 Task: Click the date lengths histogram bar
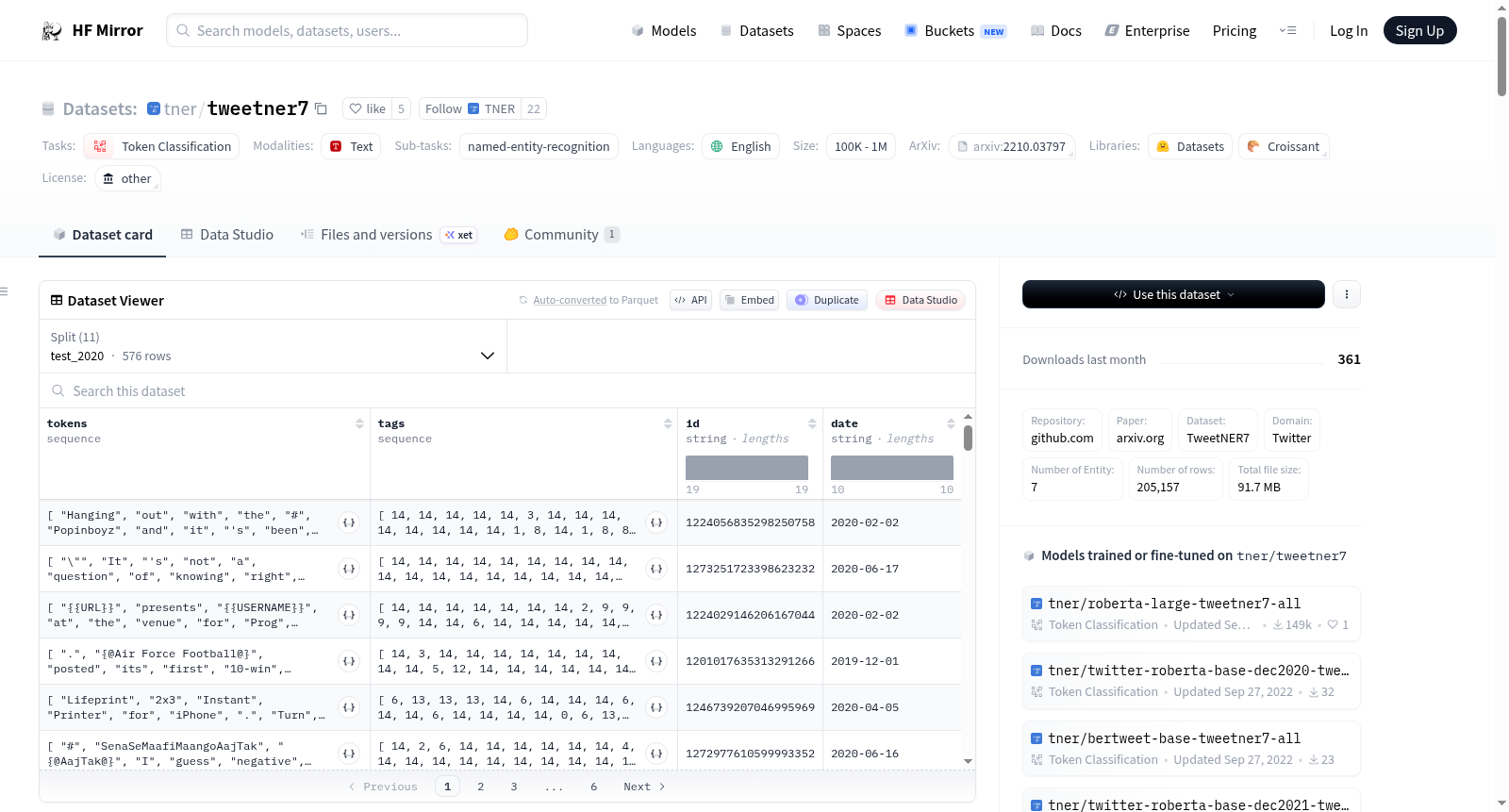pos(892,468)
